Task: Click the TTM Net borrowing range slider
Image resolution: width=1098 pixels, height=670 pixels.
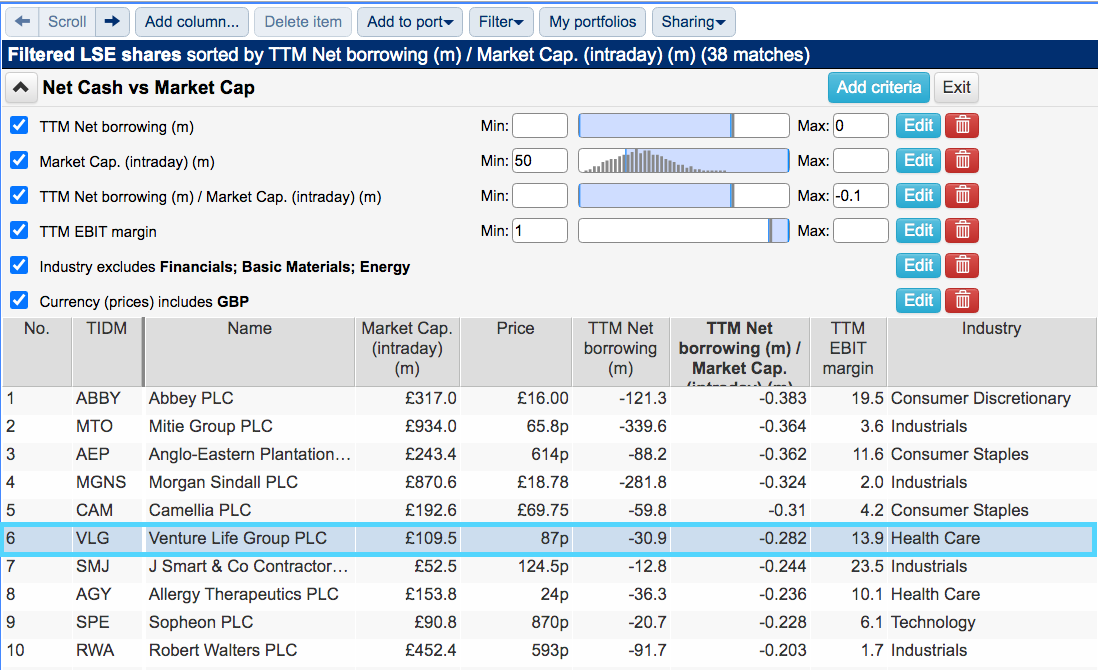Action: pos(683,126)
